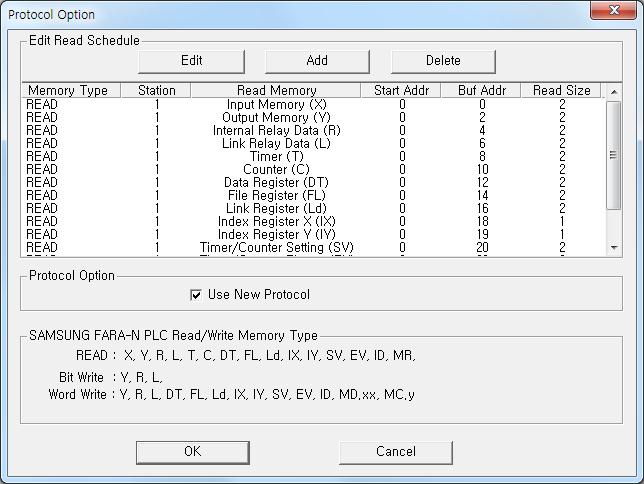Click the Buf Addr column header
644x484 pixels.
coord(481,90)
